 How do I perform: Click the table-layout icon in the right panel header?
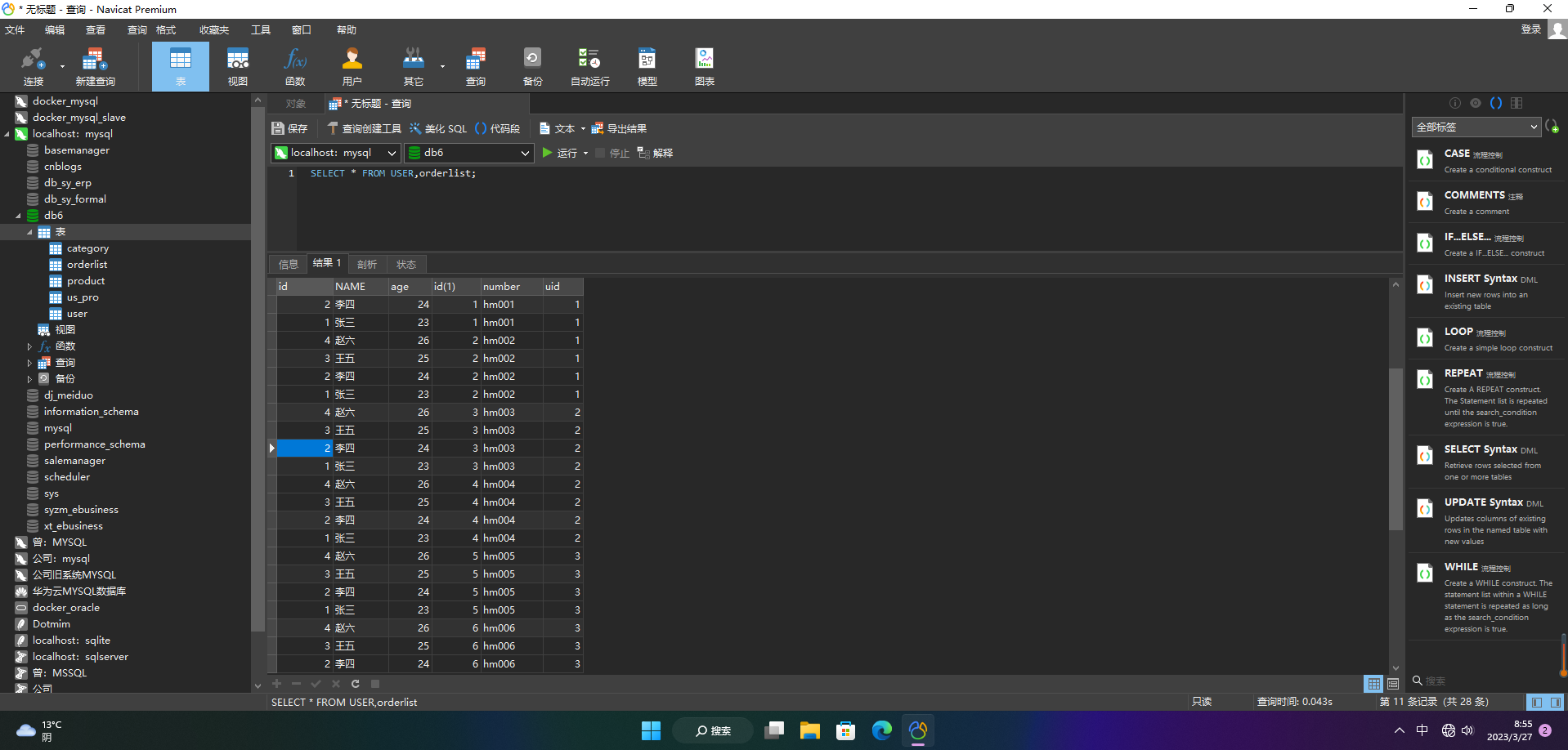click(1516, 103)
